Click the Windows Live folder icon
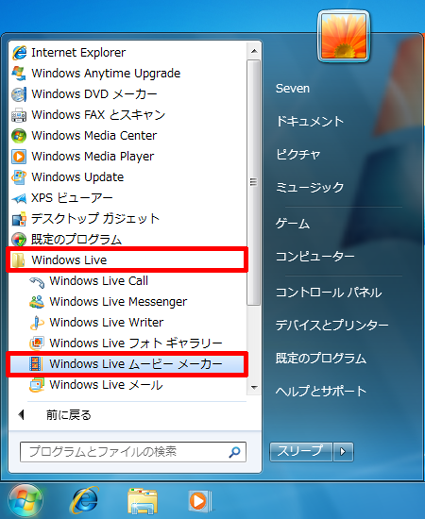The height and width of the screenshot is (519, 425). [18, 260]
